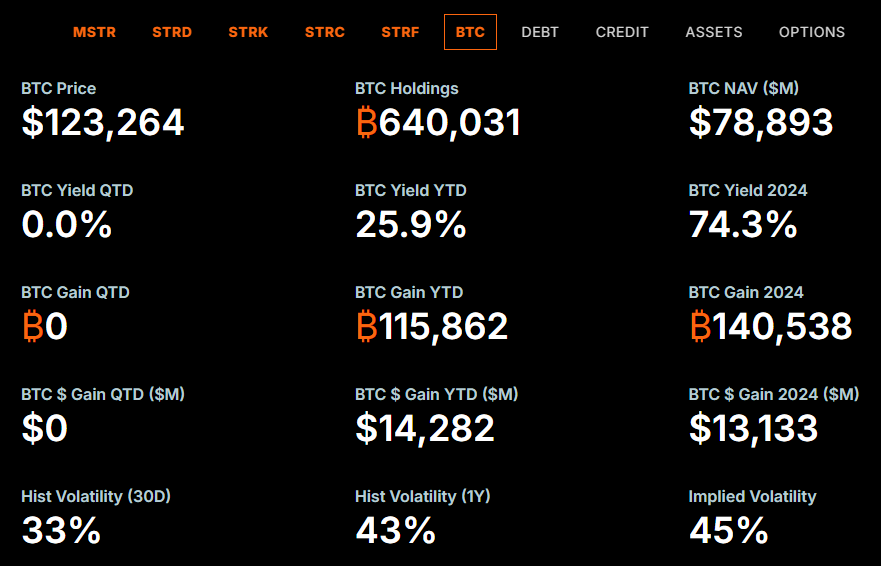Click the Bitcoin symbol beside 140,538

click(700, 327)
